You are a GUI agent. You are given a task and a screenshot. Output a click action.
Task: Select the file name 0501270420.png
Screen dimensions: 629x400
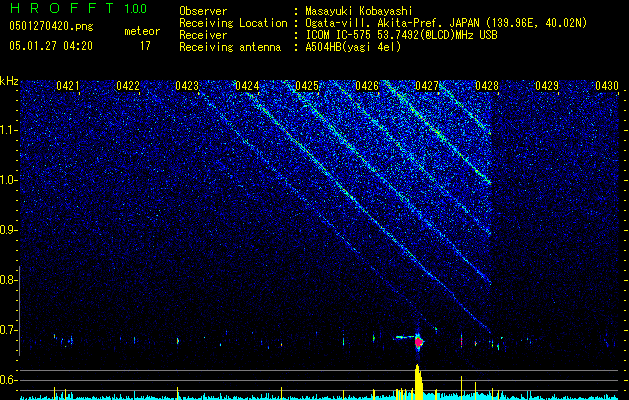pyautogui.click(x=51, y=26)
